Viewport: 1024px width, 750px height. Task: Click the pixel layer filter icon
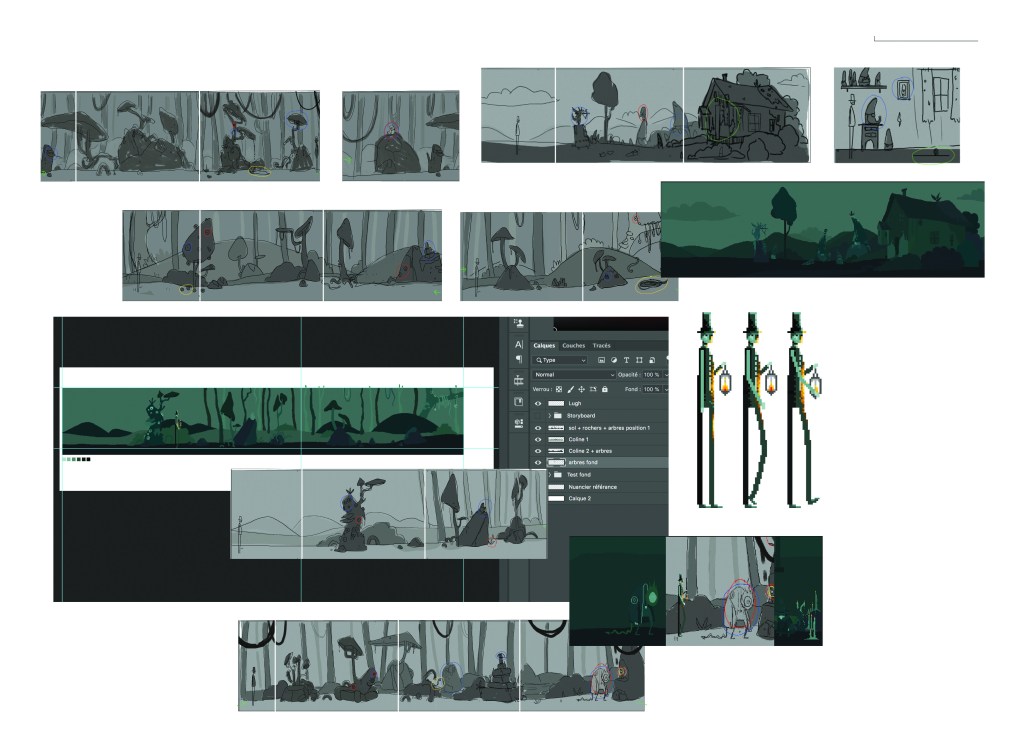pos(601,360)
